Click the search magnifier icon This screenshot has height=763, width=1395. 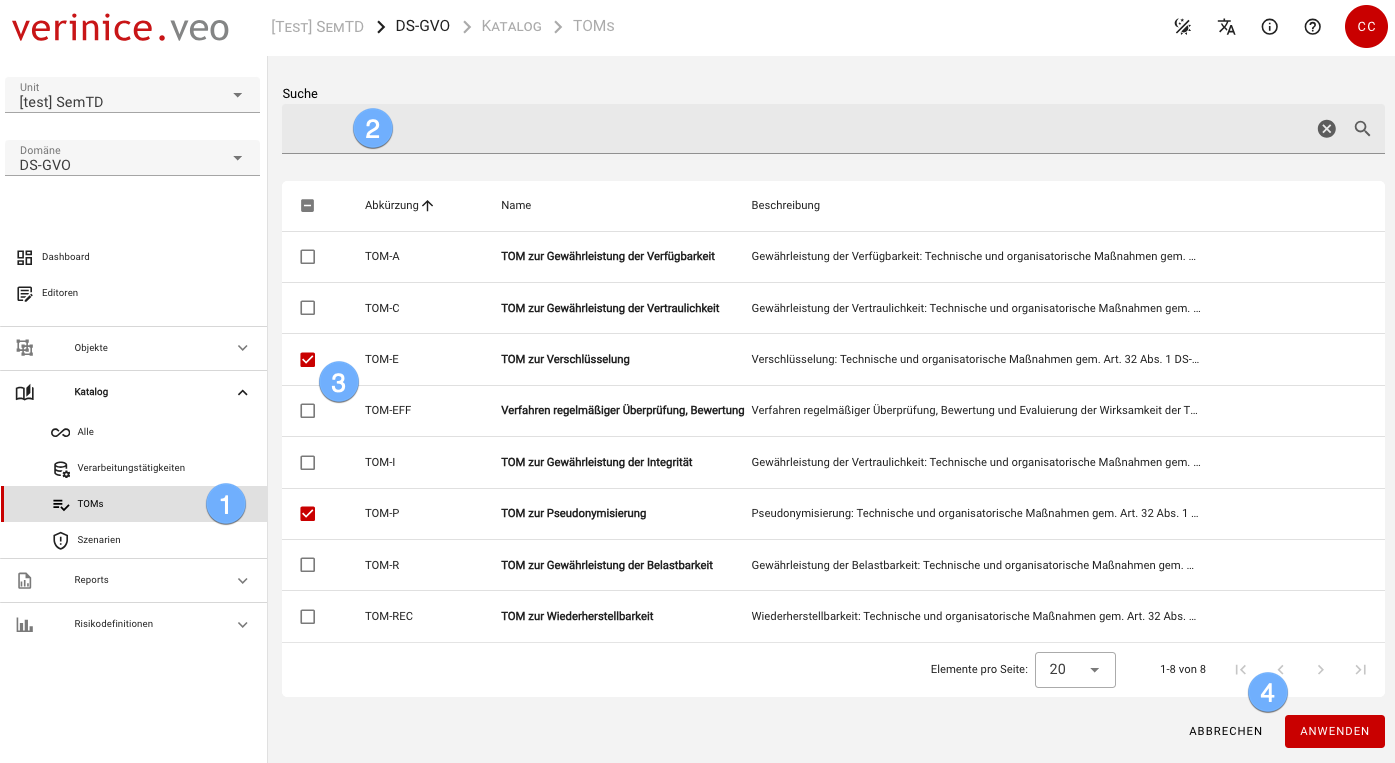1362,129
